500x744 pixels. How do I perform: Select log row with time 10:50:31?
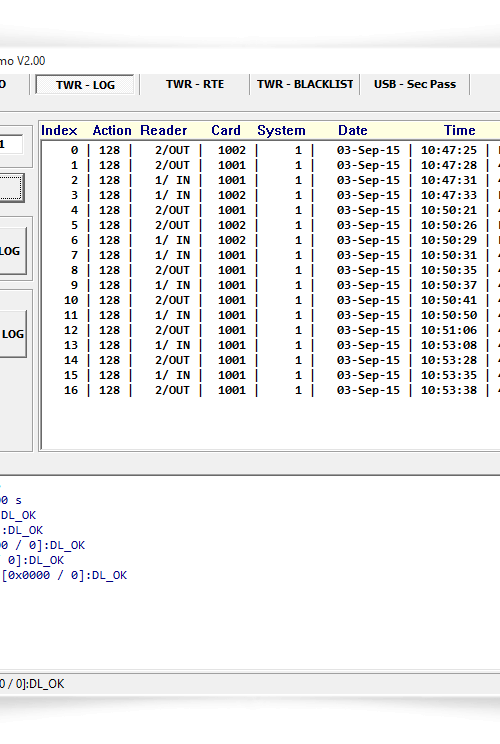pyautogui.click(x=271, y=255)
